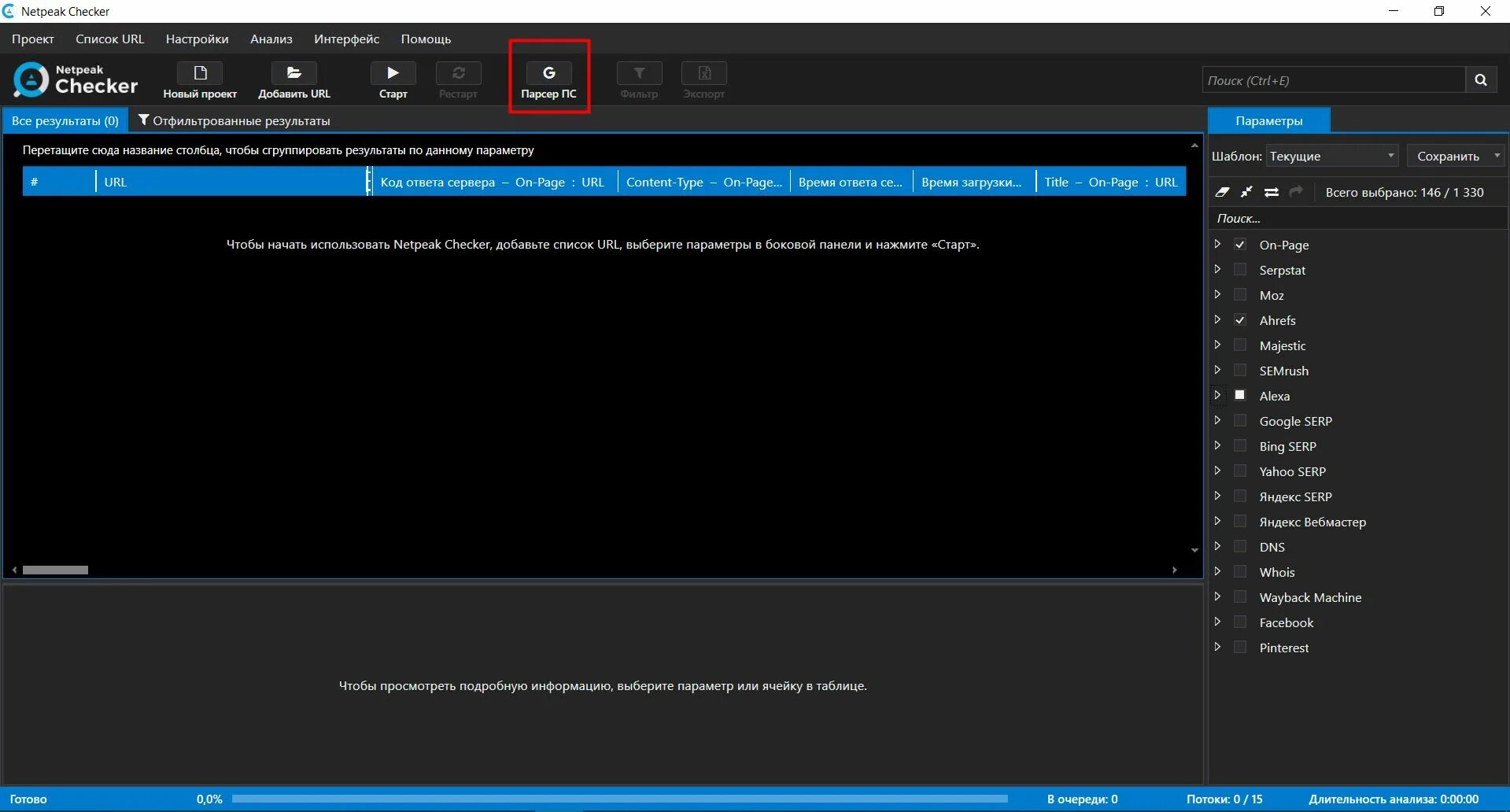Check the SEMrush checkbox

pyautogui.click(x=1240, y=371)
